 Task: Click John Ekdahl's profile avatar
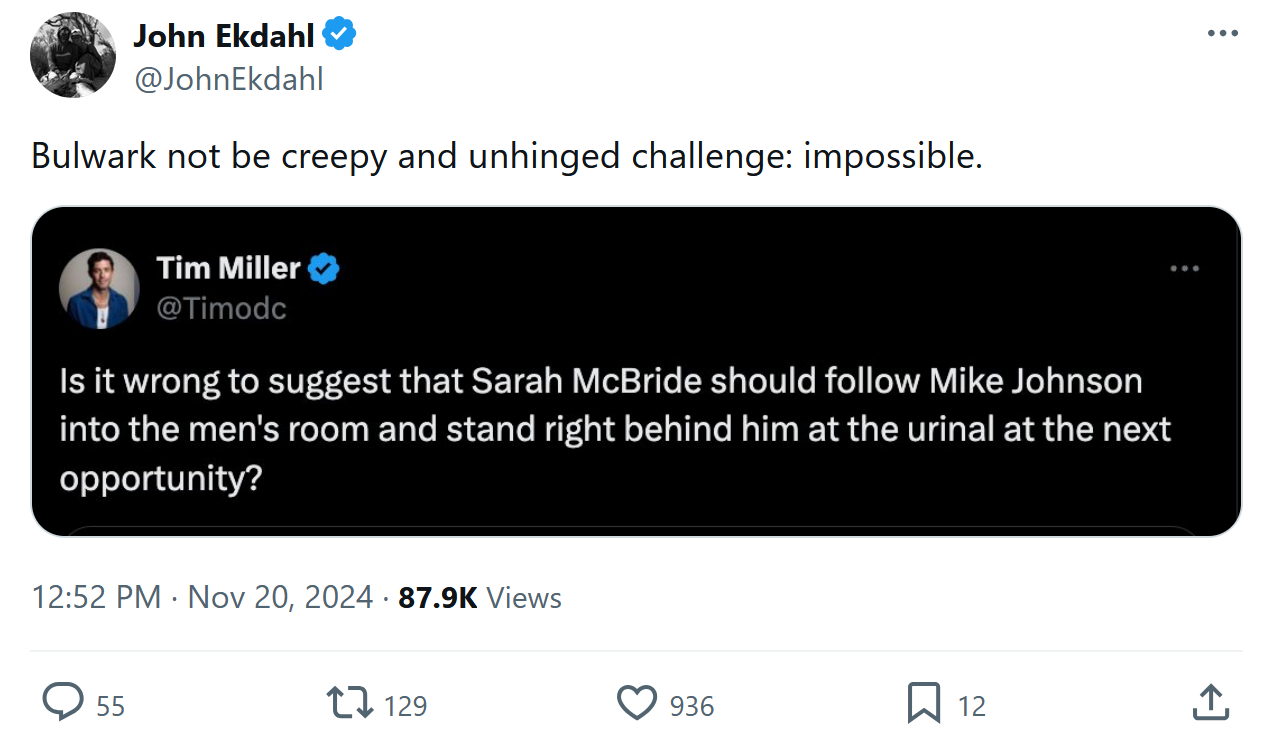(73, 55)
